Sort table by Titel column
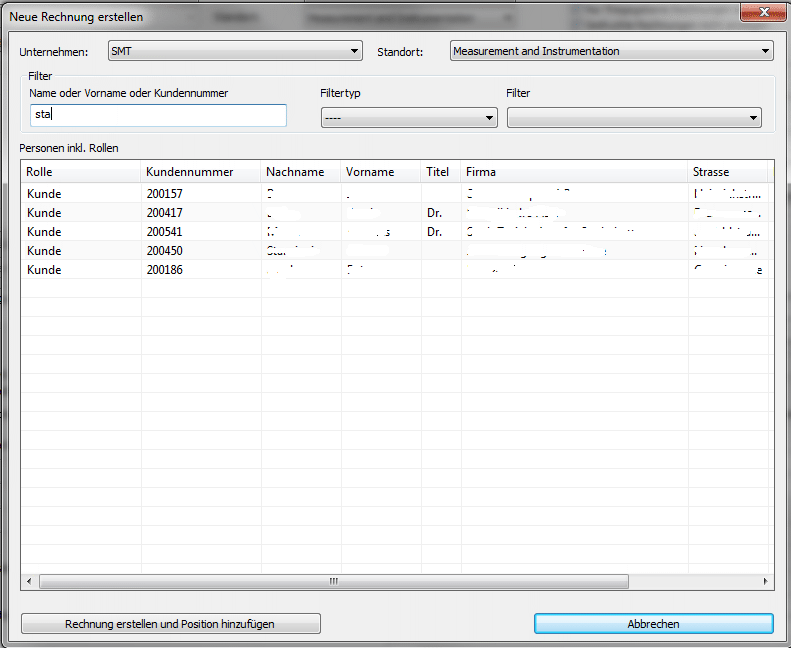Viewport: 791px width, 648px height. [x=440, y=172]
